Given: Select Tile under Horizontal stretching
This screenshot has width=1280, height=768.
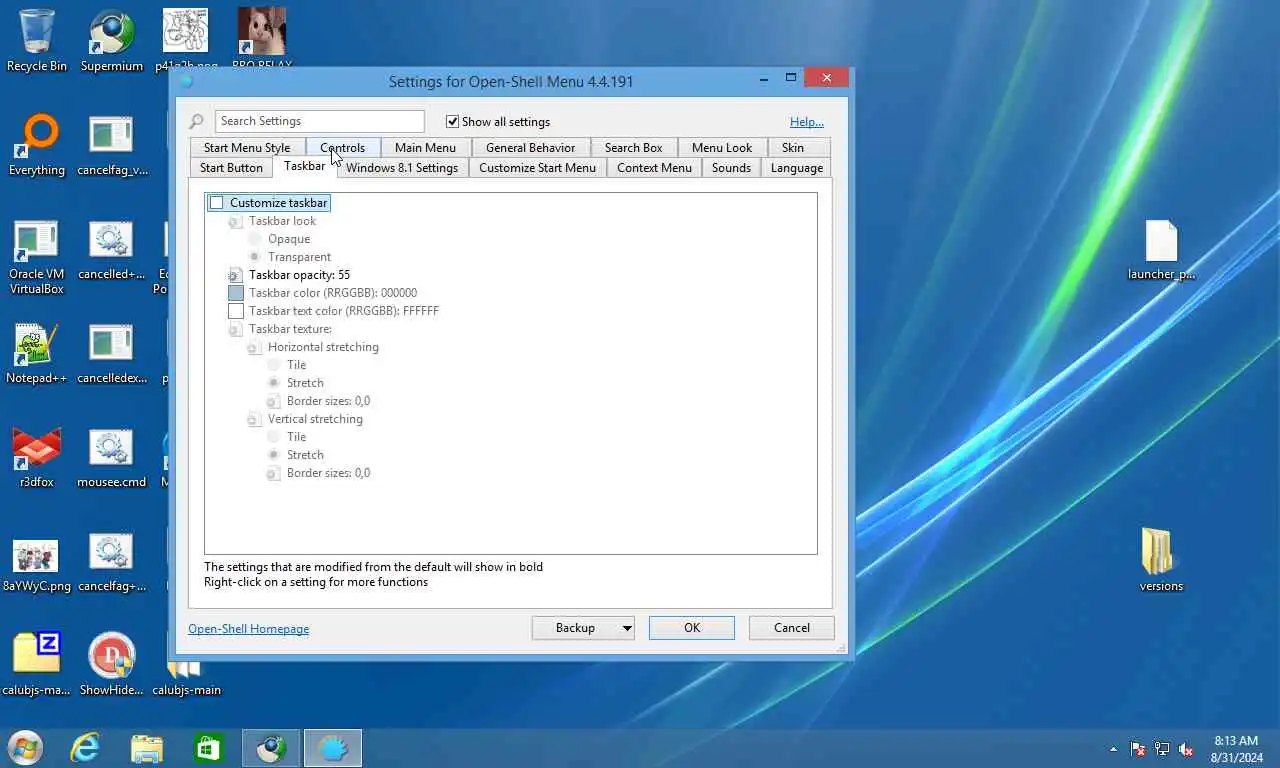Looking at the screenshot, I should click(x=274, y=365).
